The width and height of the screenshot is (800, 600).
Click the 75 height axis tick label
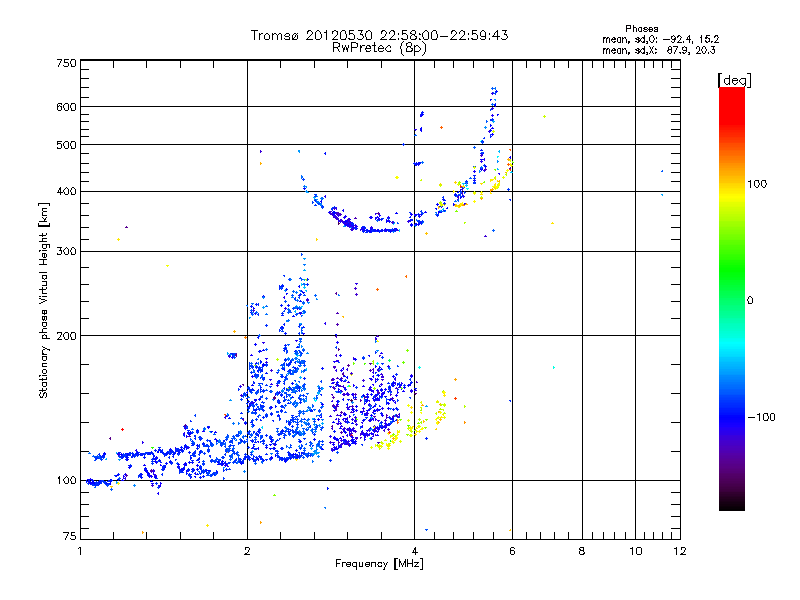69,538
